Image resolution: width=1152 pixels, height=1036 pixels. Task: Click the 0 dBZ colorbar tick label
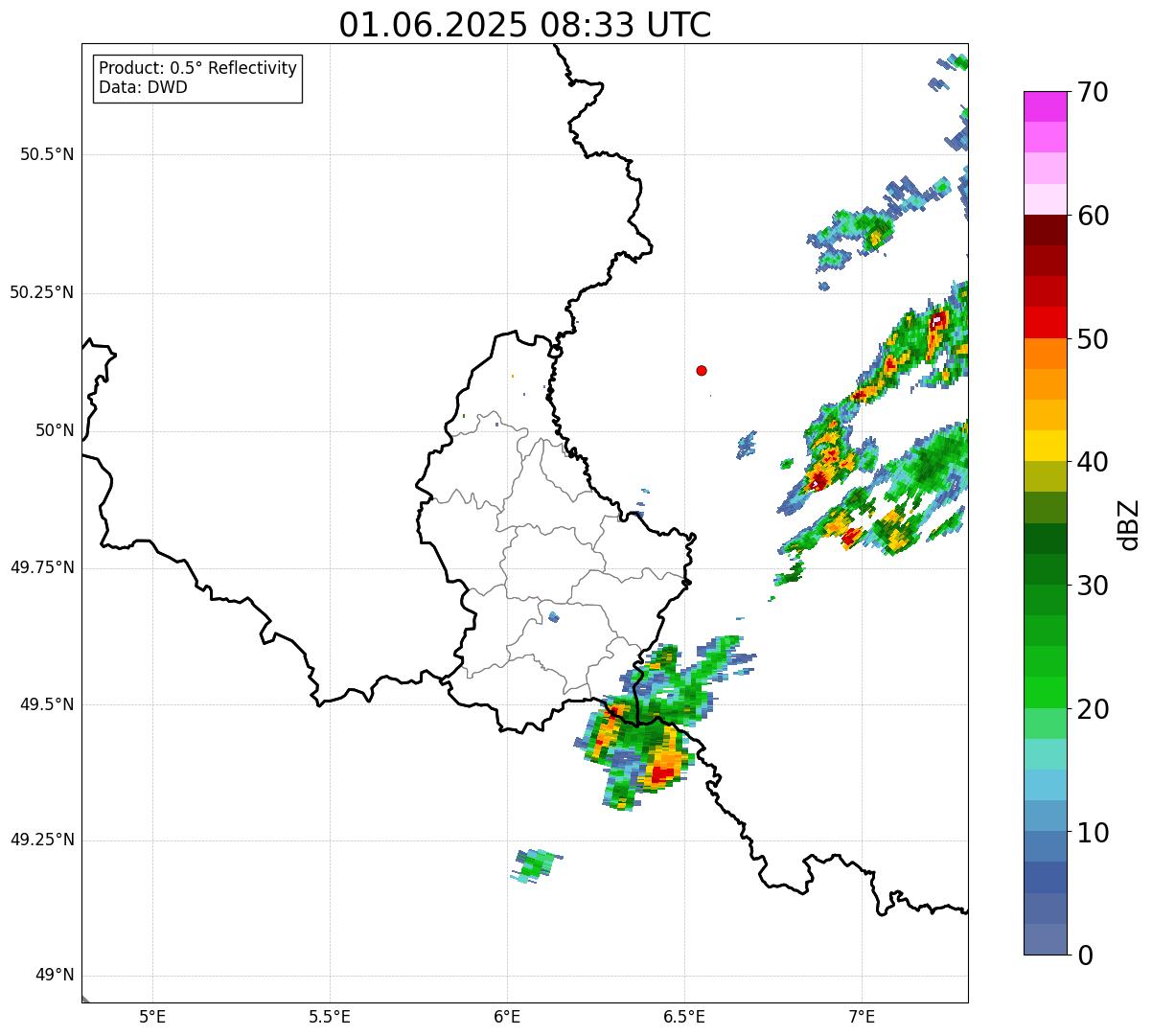(1085, 956)
